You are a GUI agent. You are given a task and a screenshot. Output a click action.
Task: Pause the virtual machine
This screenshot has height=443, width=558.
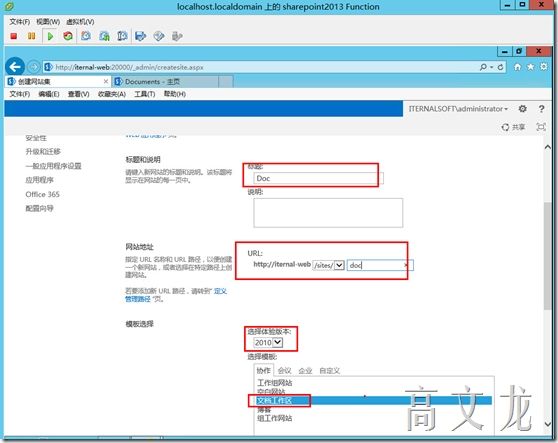[x=31, y=36]
